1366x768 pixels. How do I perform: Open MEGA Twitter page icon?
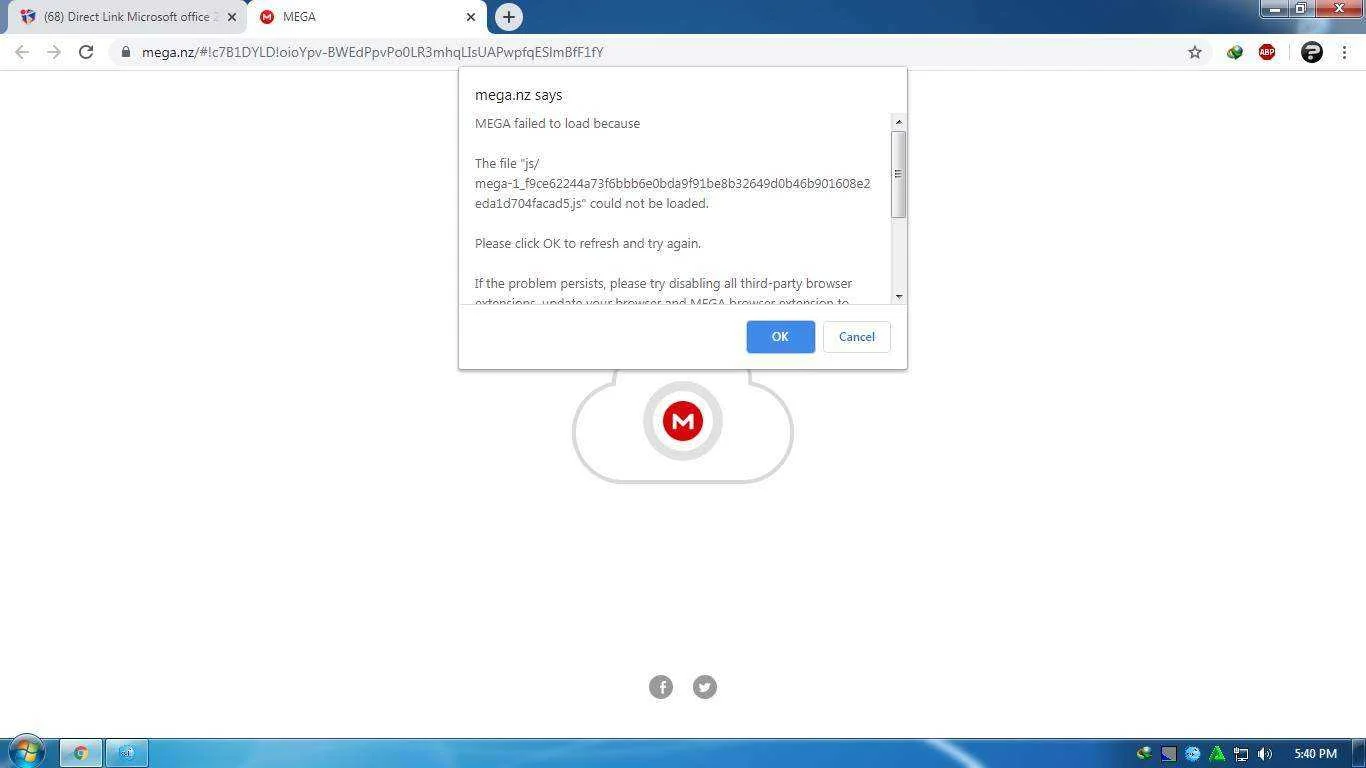705,687
